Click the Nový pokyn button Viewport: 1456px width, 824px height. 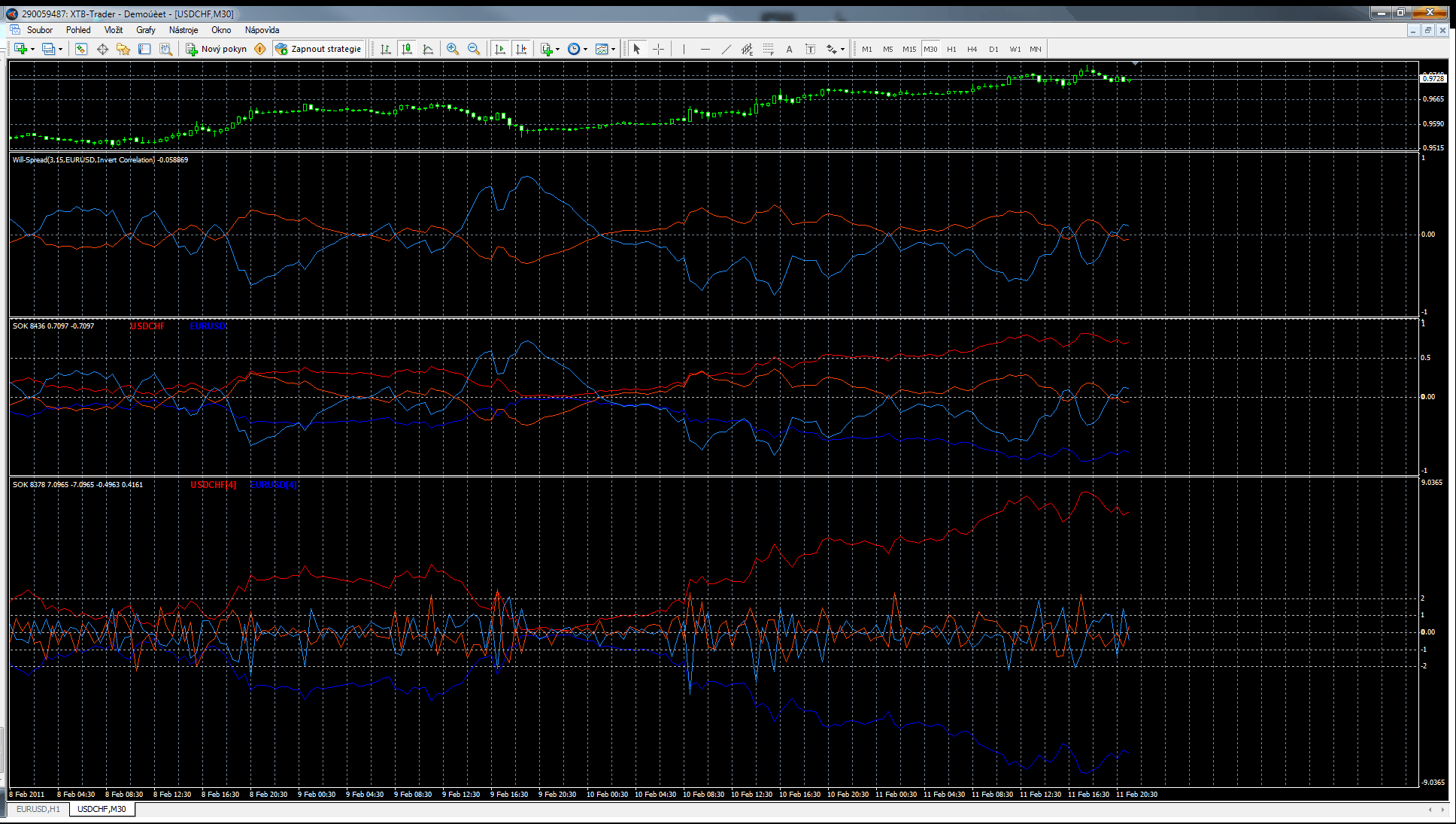(217, 49)
